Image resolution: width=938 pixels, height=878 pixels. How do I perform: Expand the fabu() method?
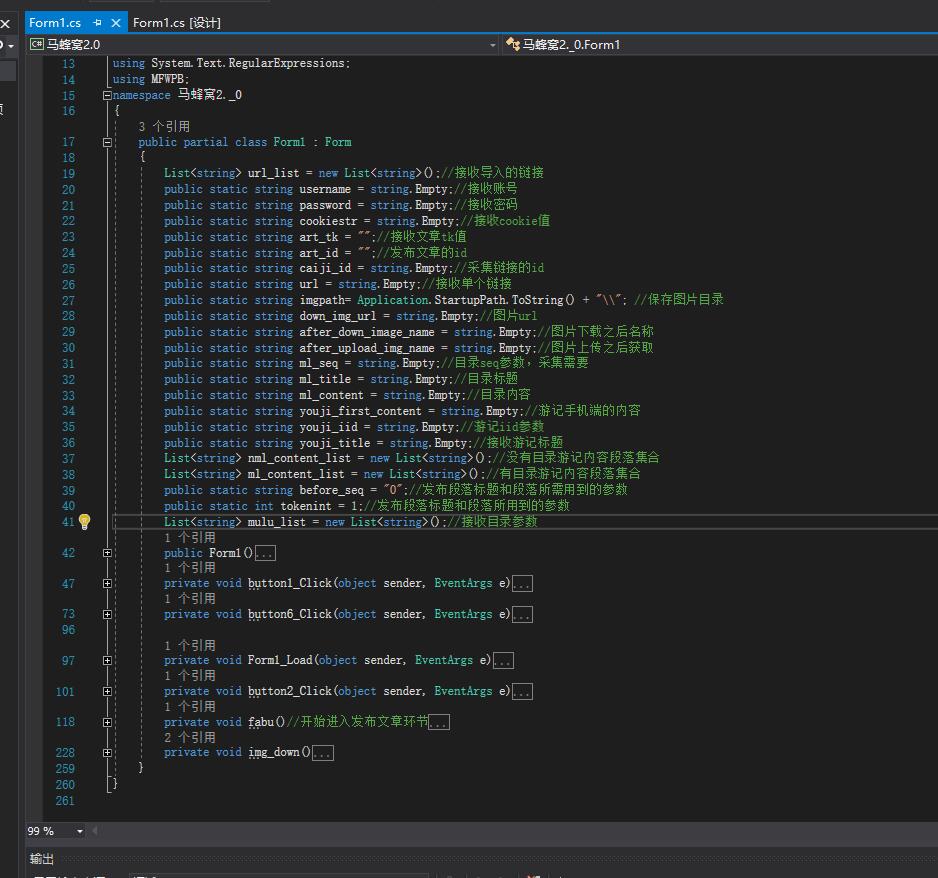pos(107,722)
